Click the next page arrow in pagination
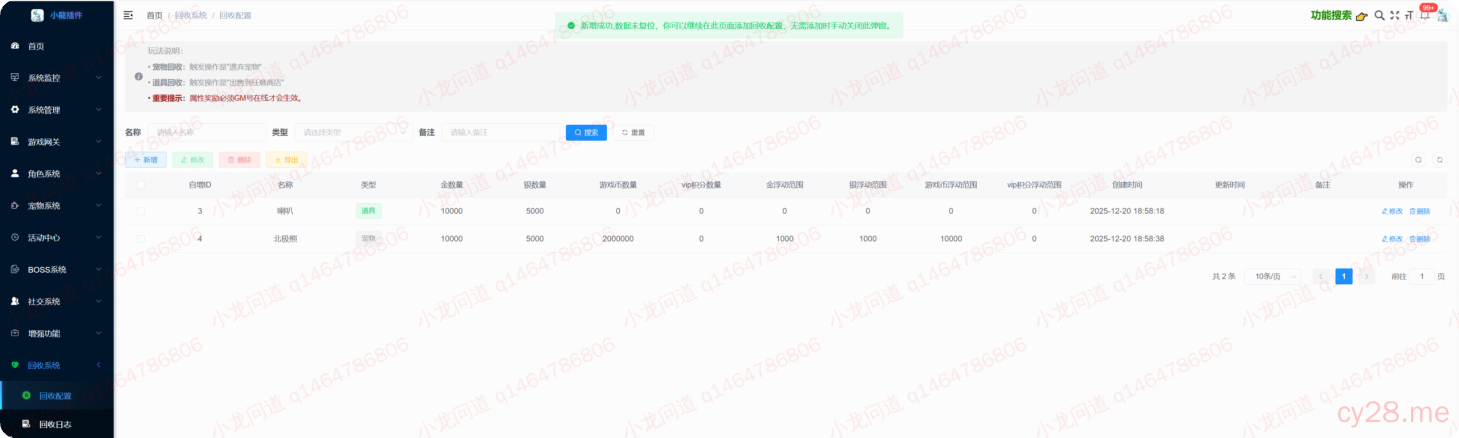Screen dimensions: 1459x438 click(1366, 276)
